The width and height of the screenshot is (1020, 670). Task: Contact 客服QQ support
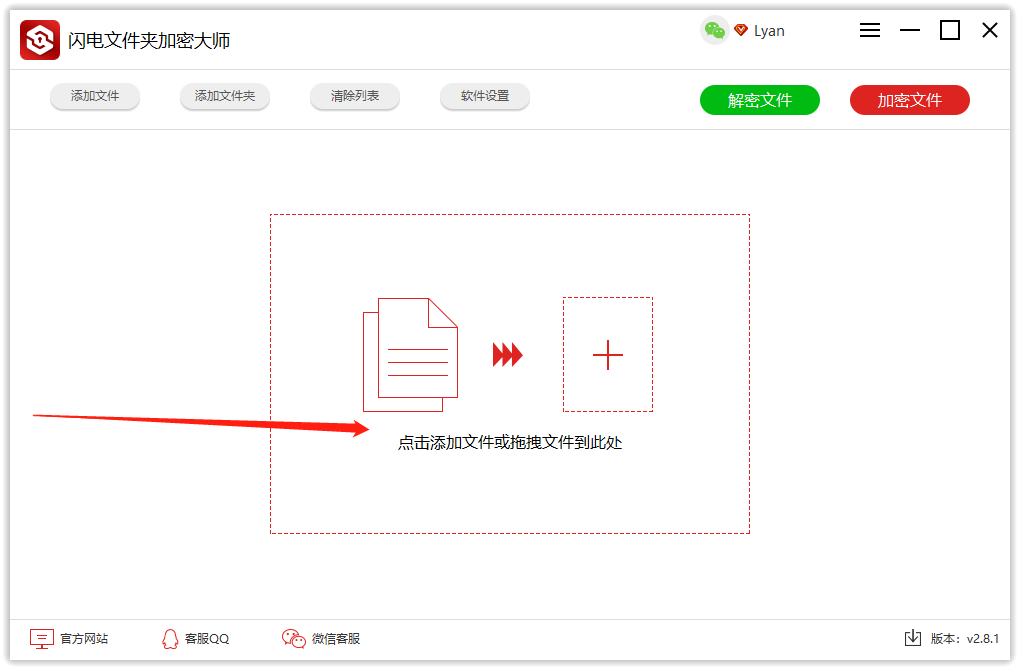[207, 639]
